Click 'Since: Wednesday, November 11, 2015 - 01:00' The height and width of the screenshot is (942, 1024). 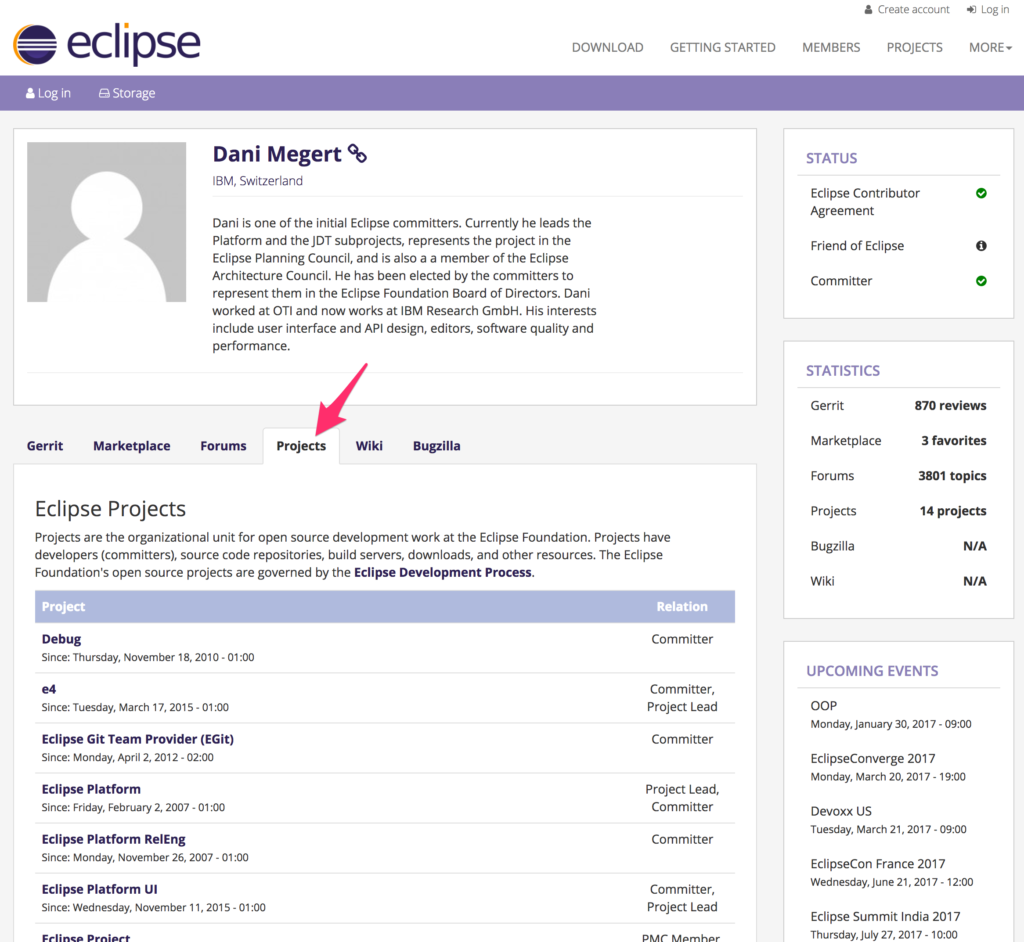tap(153, 908)
